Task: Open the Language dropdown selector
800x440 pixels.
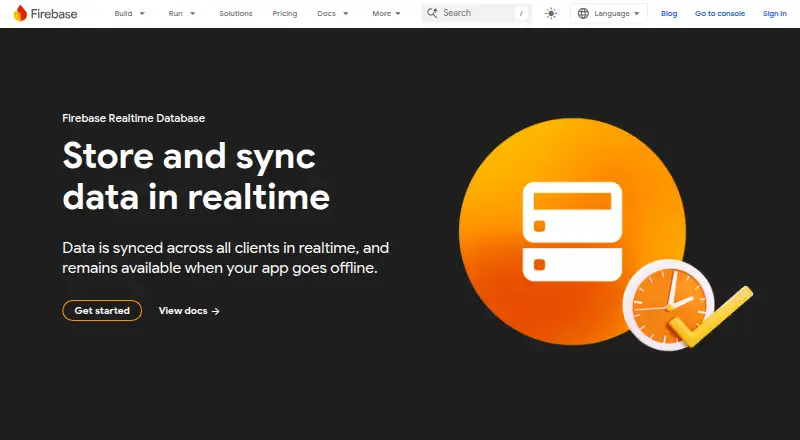Action: click(609, 14)
